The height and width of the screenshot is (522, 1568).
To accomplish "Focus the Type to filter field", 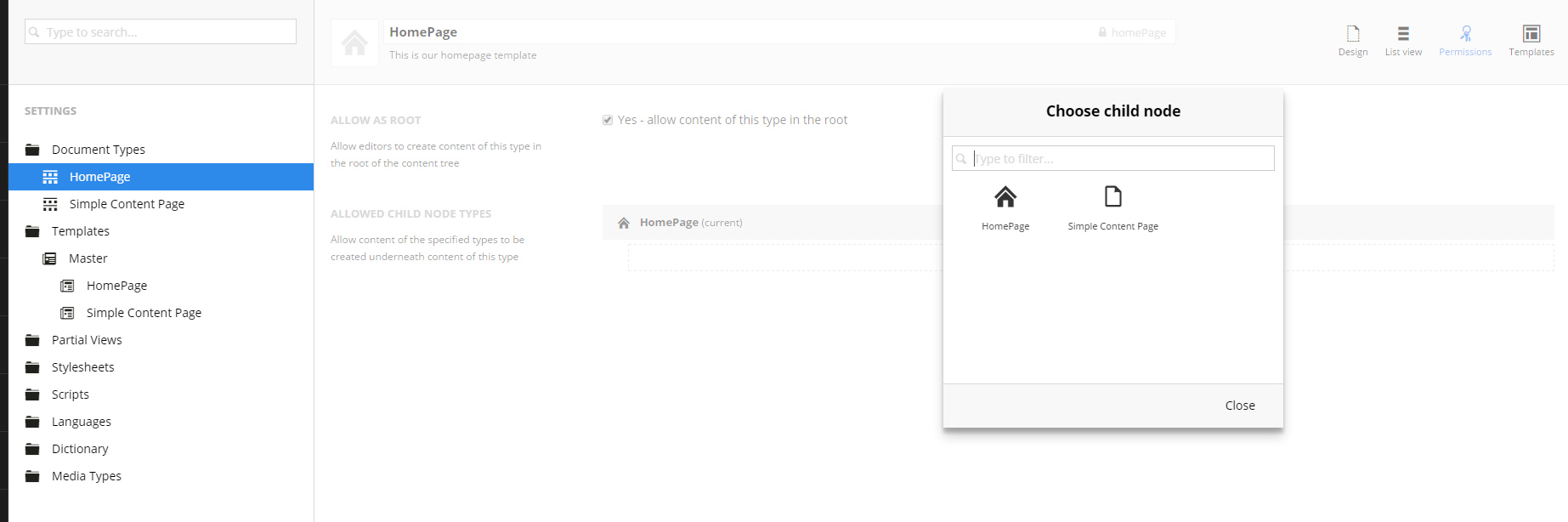I will pos(1113,158).
